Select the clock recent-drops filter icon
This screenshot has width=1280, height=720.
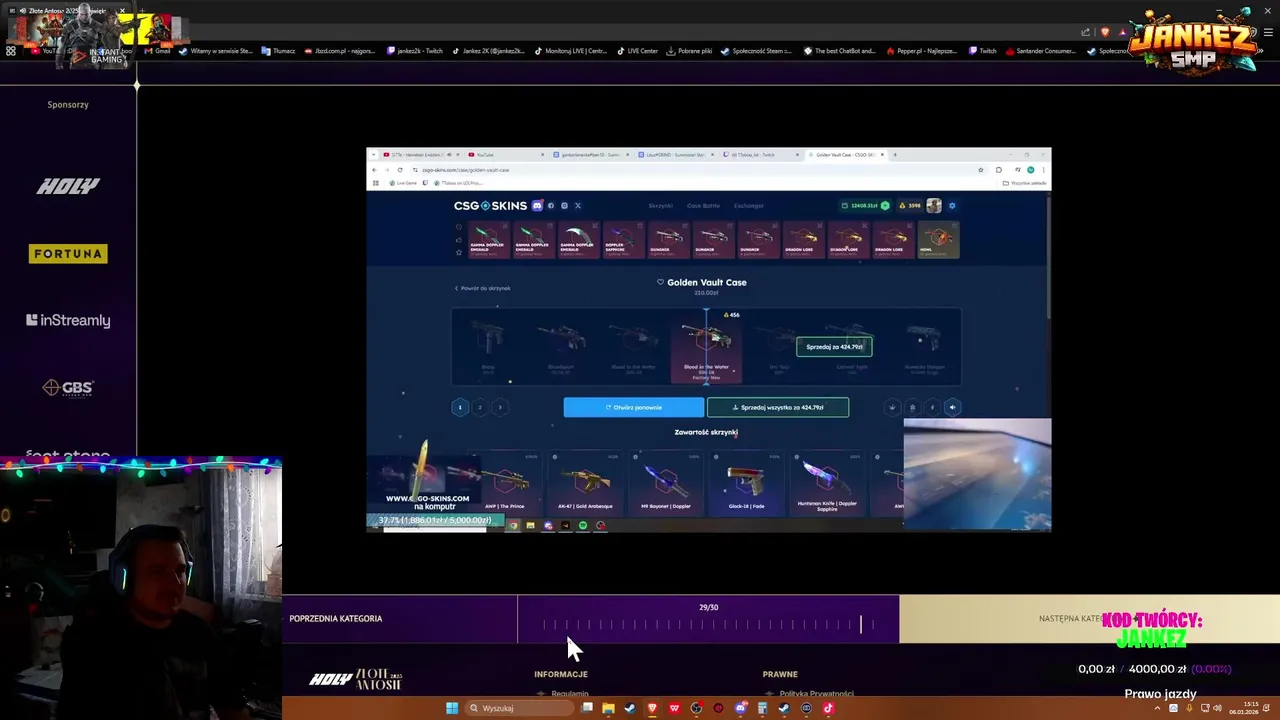pos(459,228)
